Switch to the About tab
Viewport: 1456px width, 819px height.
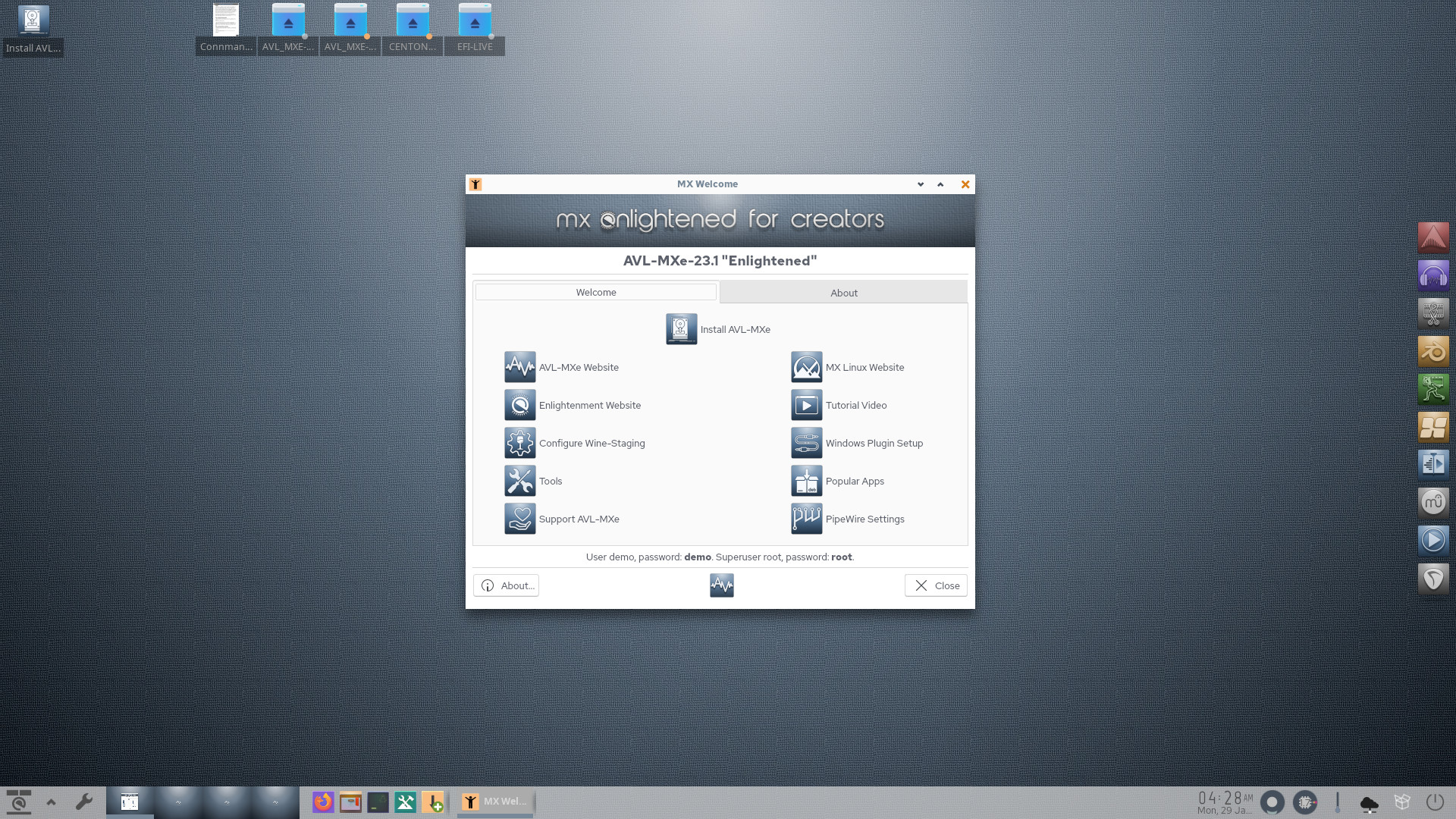[x=843, y=293]
